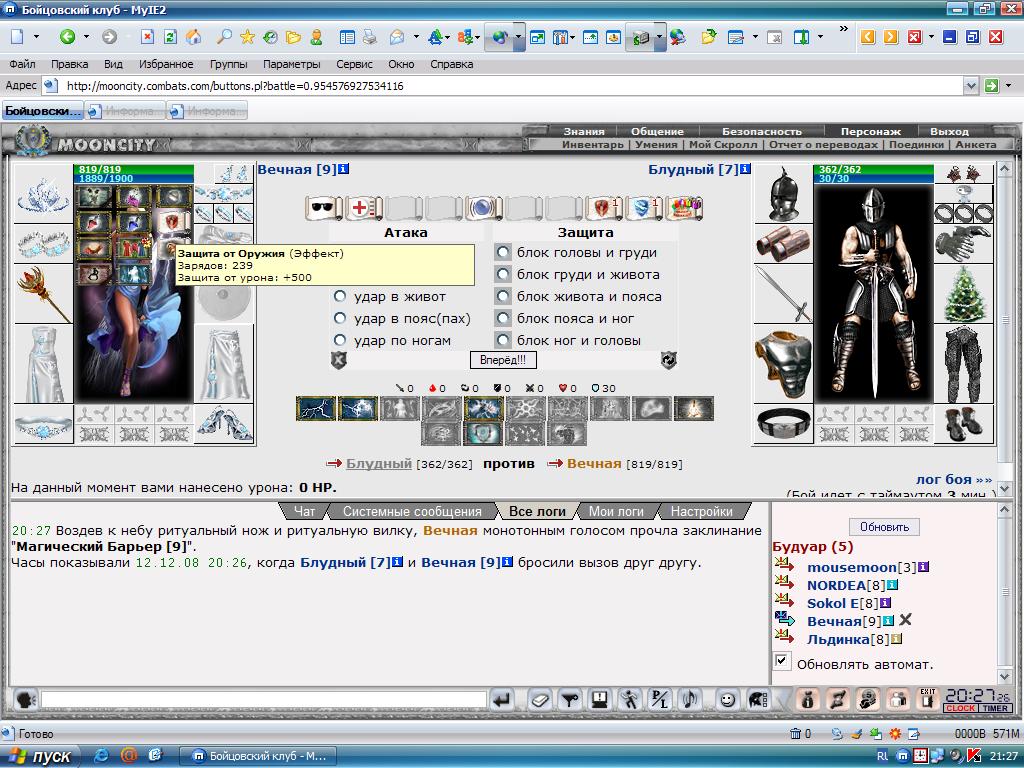Cast the second lightning storm skill

[x=358, y=409]
